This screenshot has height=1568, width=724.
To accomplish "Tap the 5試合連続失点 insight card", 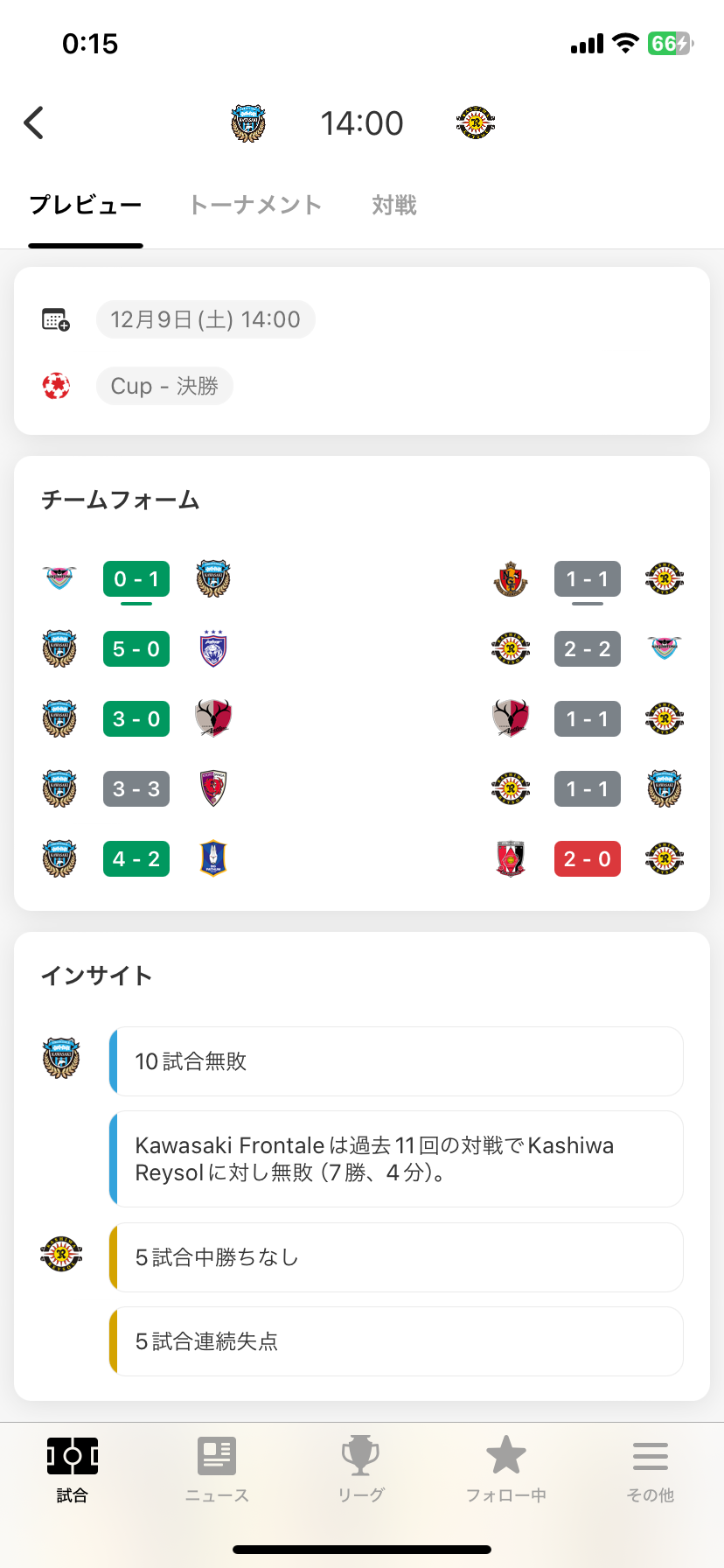I will (x=396, y=1341).
